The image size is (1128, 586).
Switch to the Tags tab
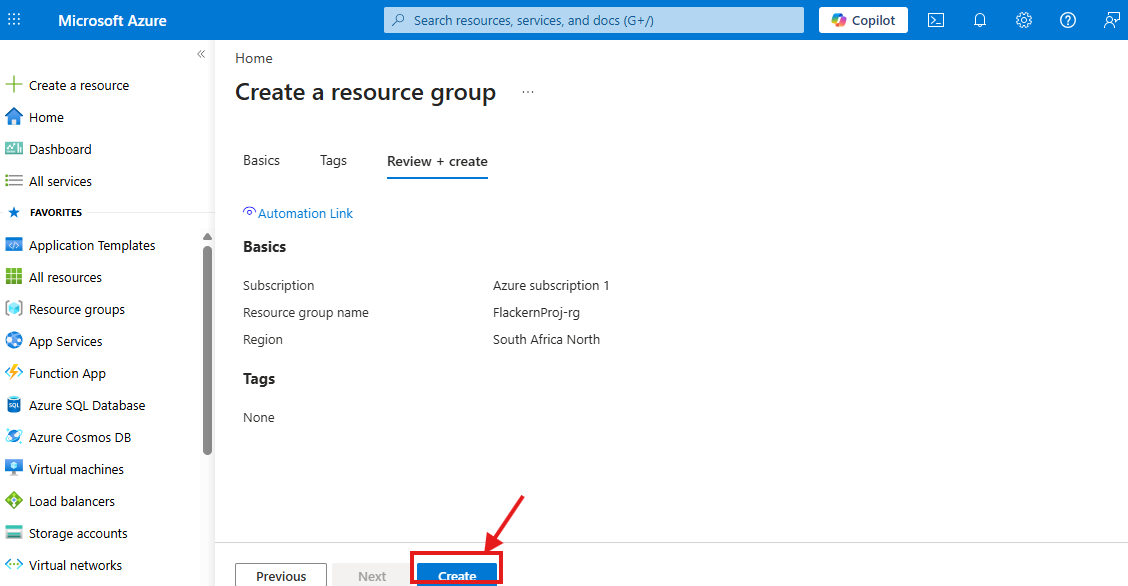tap(333, 160)
